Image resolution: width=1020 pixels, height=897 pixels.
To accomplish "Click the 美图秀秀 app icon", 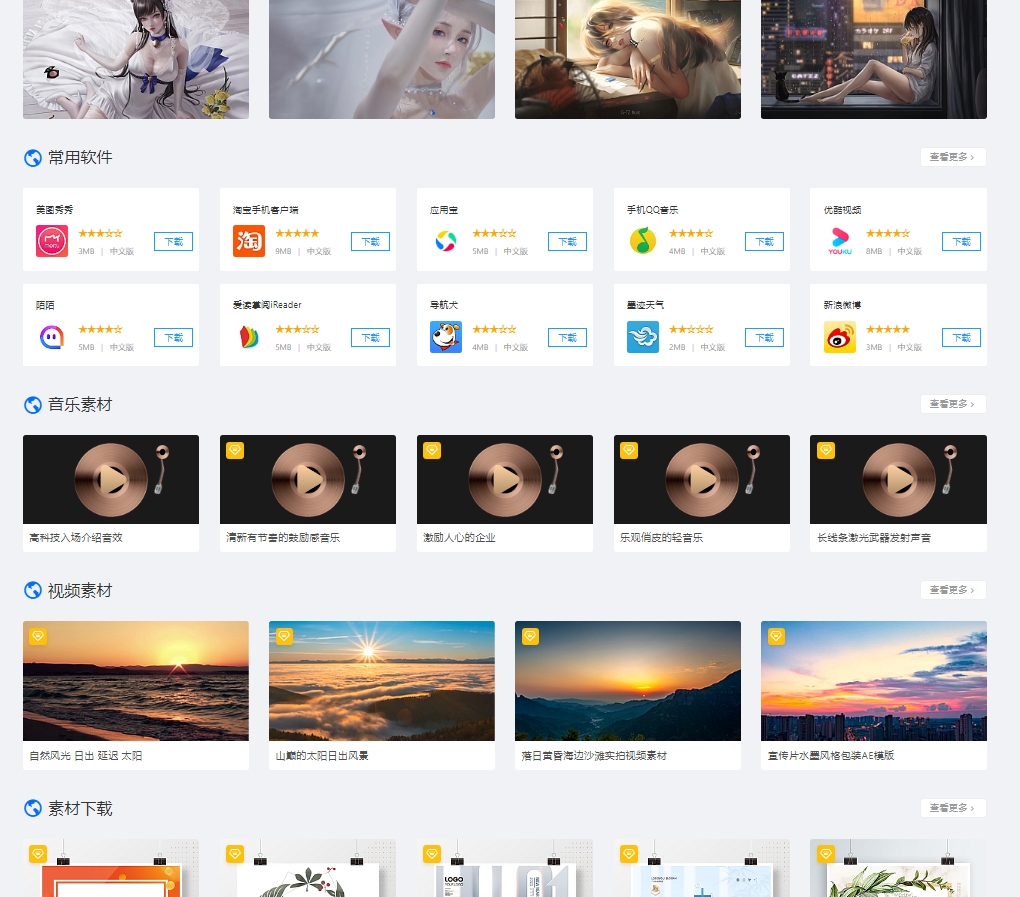I will click(x=52, y=241).
